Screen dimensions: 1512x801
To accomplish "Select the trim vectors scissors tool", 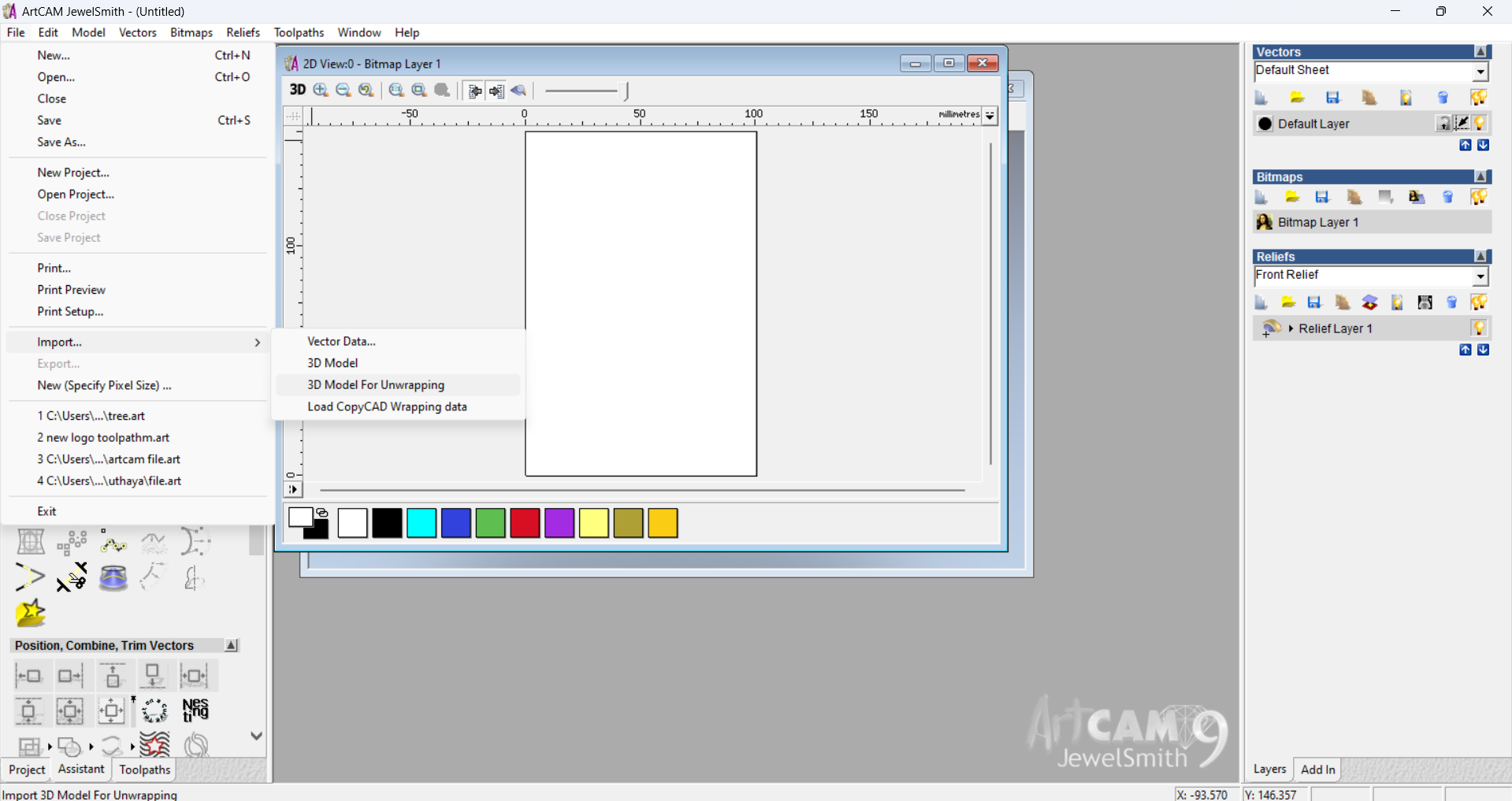I will click(x=72, y=577).
